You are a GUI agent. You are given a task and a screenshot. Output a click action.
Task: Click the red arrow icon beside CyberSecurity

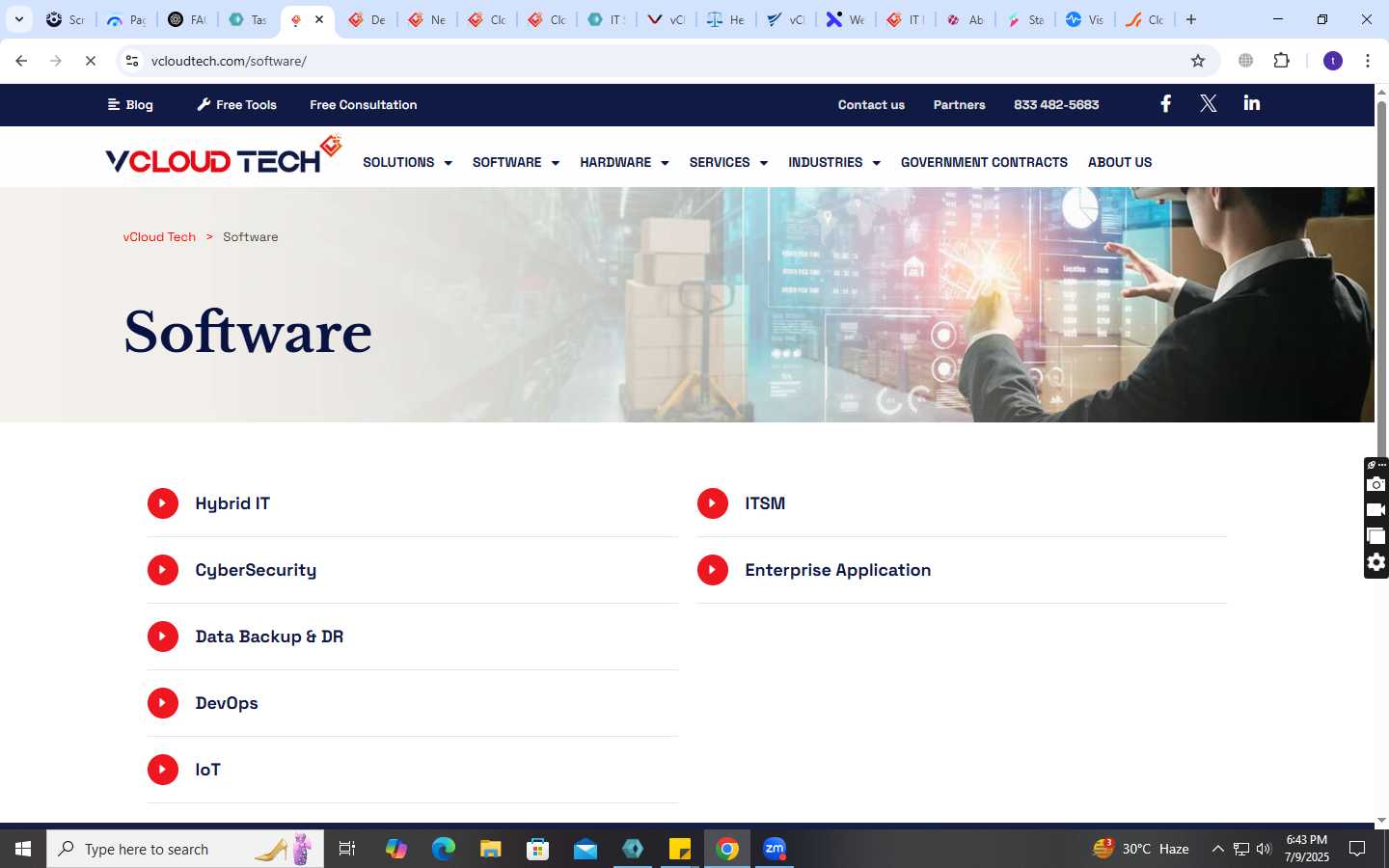(x=163, y=570)
